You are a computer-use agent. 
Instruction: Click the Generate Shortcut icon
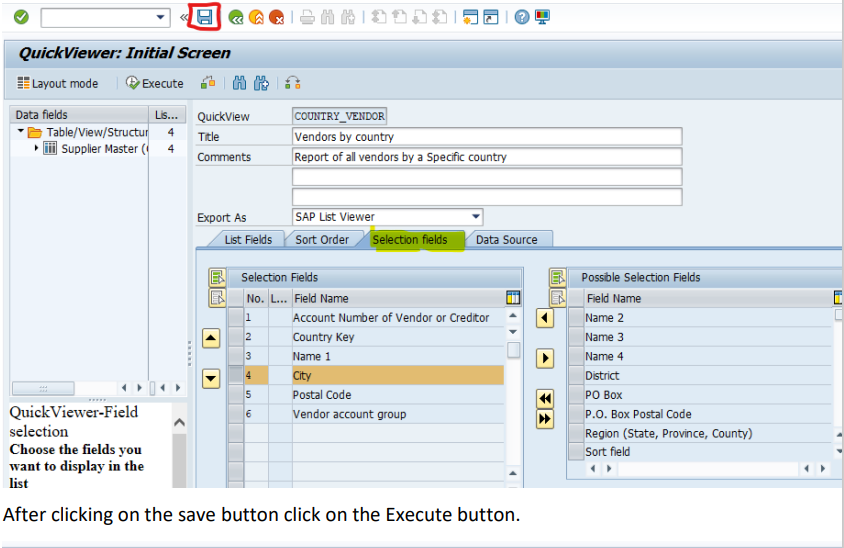[x=491, y=17]
